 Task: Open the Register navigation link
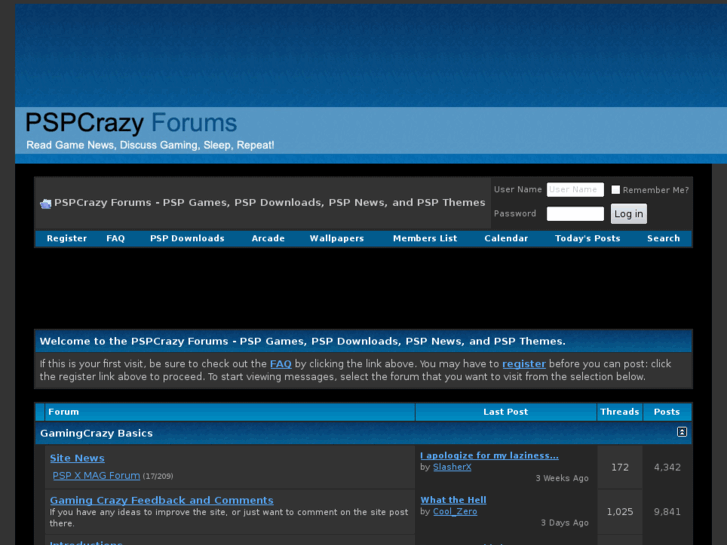pos(67,238)
